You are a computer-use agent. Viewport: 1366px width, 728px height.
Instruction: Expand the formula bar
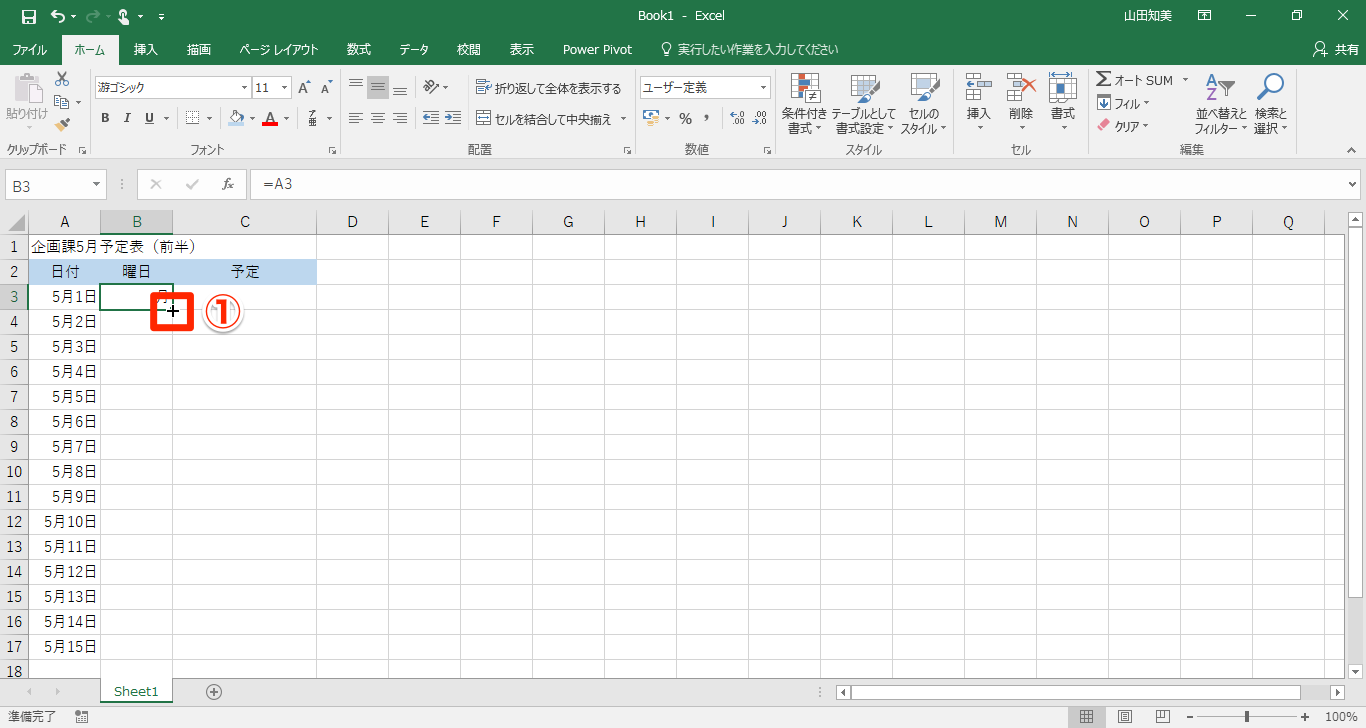point(1353,184)
